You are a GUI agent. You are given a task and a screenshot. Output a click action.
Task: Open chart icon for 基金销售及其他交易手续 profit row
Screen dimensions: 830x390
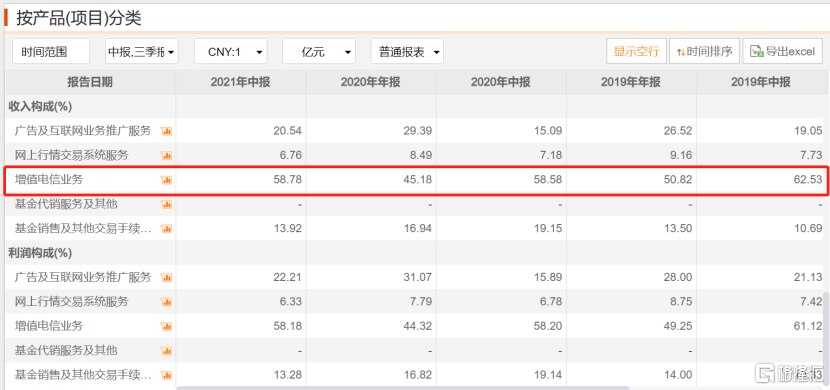(x=166, y=375)
